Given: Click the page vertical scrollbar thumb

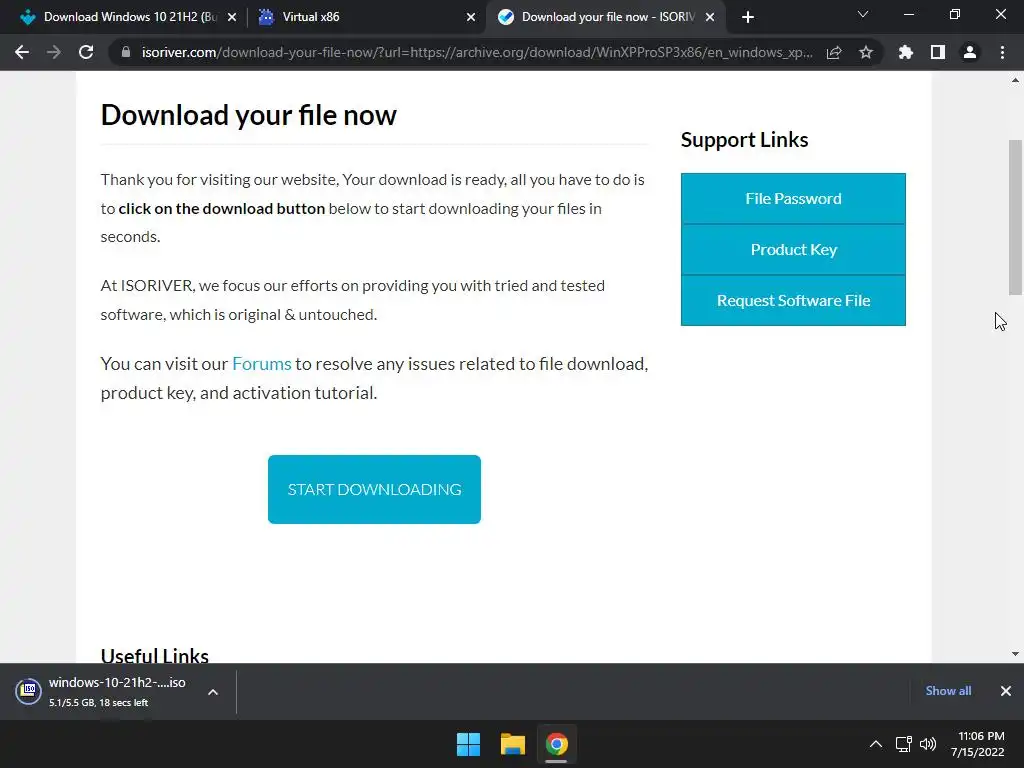Looking at the screenshot, I should pos(1015,217).
